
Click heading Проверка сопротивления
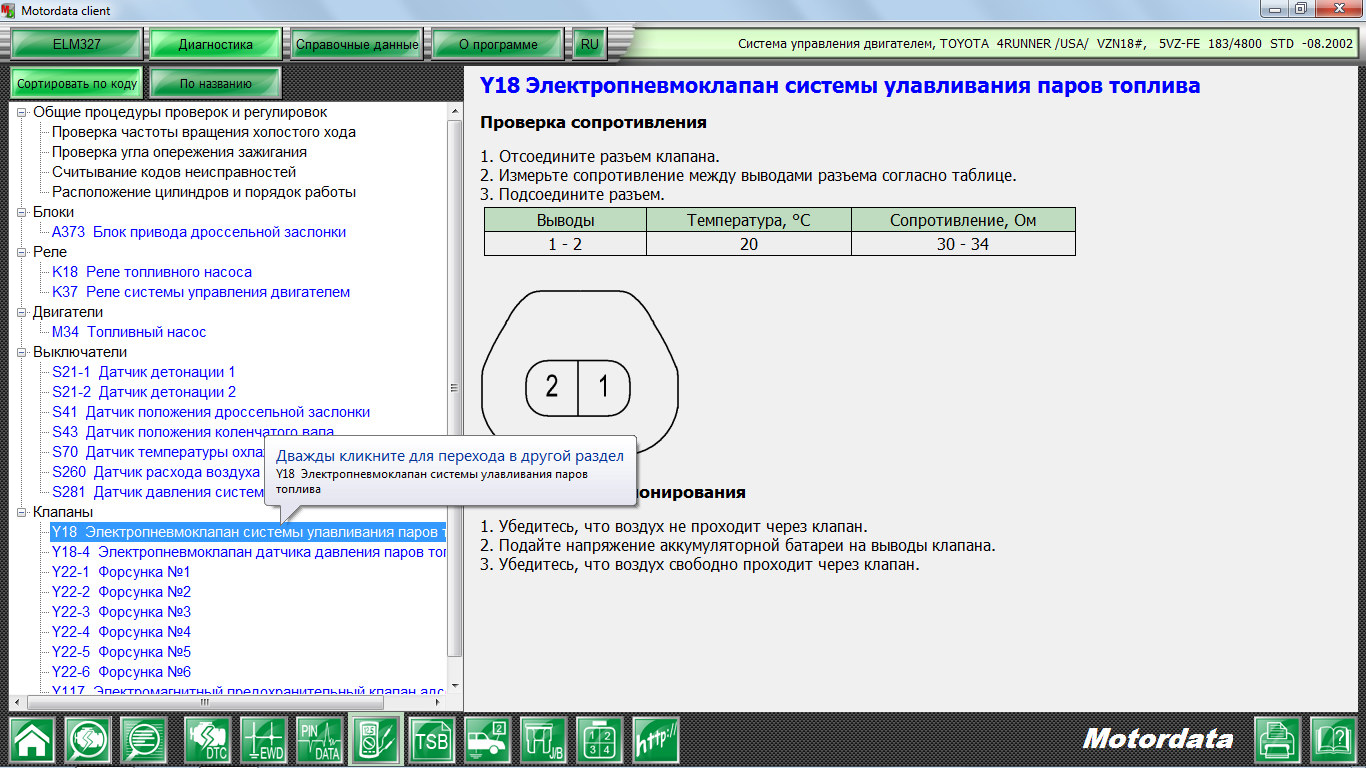[594, 122]
